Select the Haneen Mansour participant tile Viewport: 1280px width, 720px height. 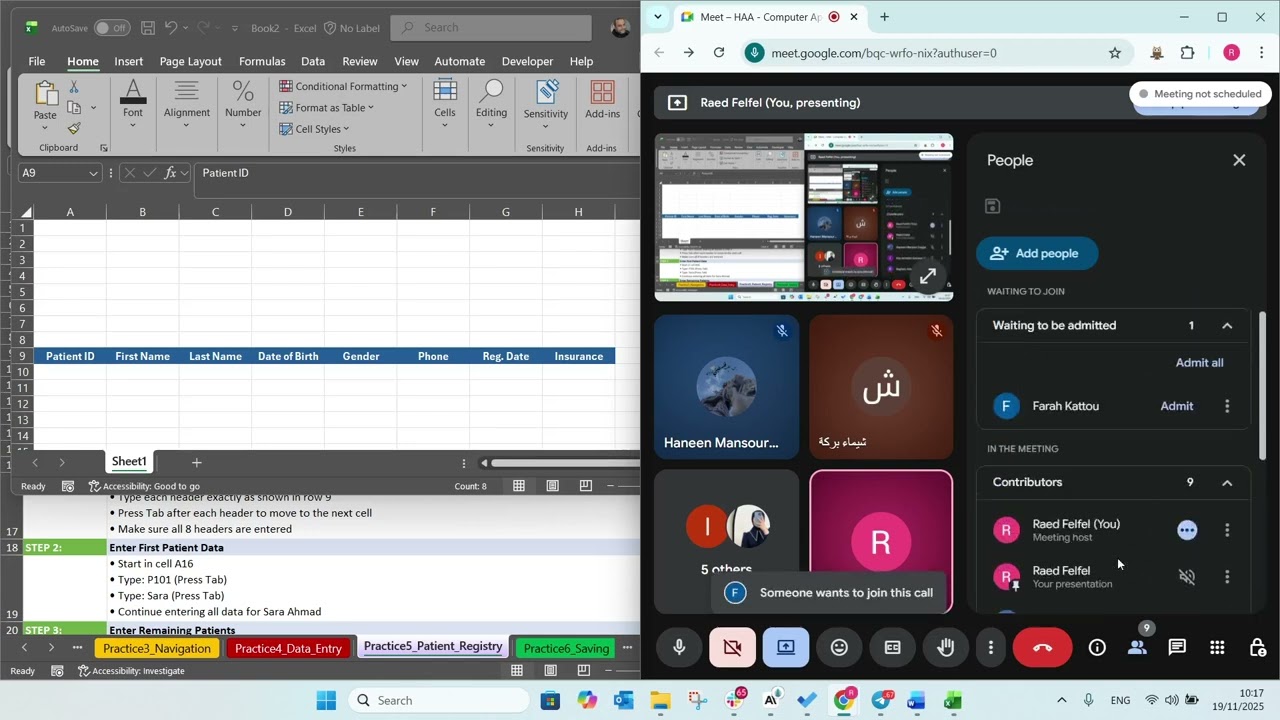(x=727, y=387)
